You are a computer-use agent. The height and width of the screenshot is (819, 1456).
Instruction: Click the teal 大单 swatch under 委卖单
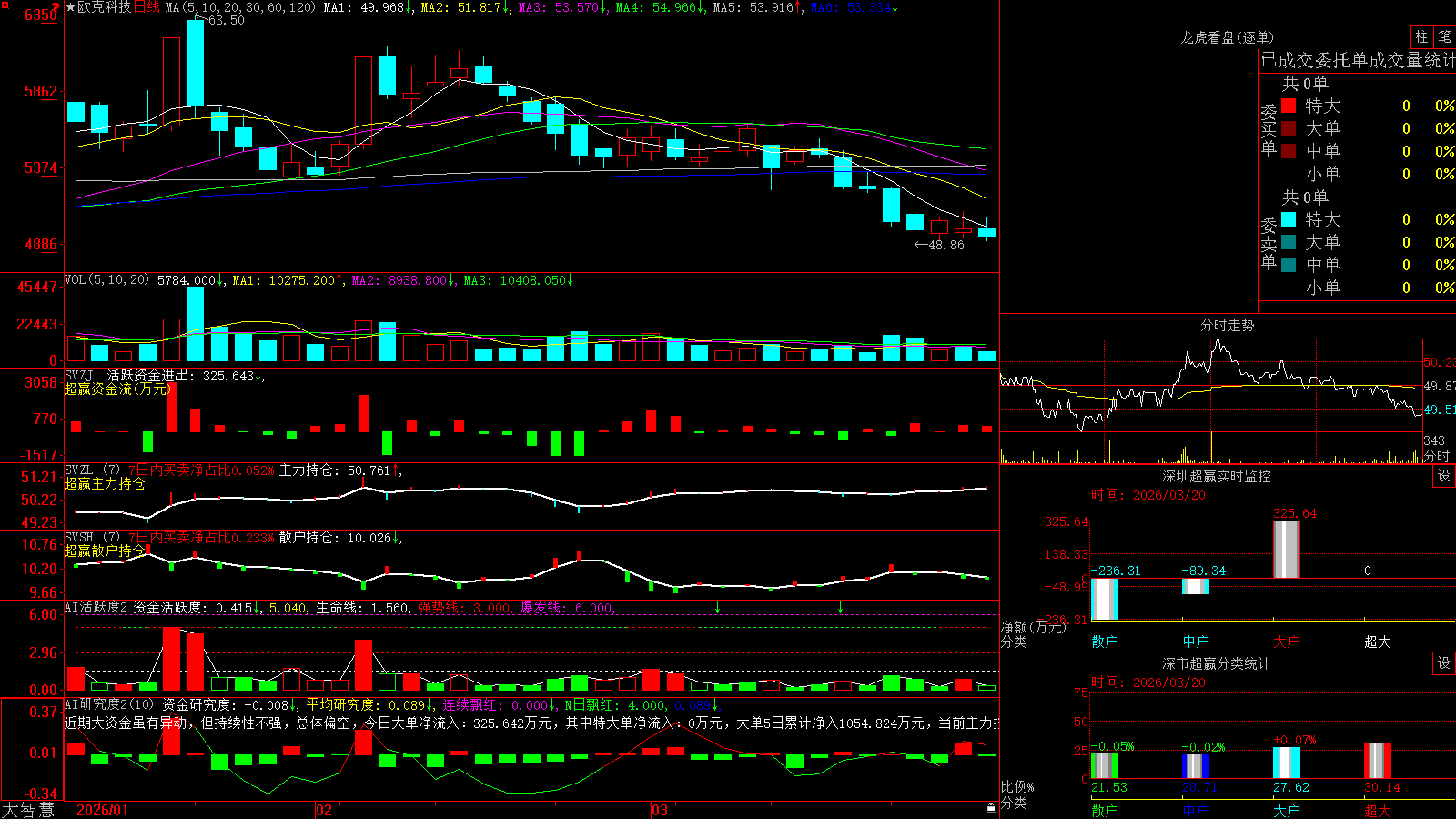coord(1289,242)
